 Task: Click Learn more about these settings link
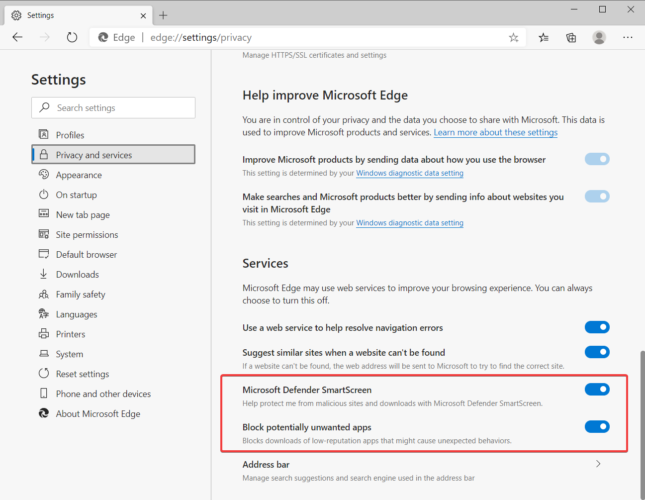[495, 132]
